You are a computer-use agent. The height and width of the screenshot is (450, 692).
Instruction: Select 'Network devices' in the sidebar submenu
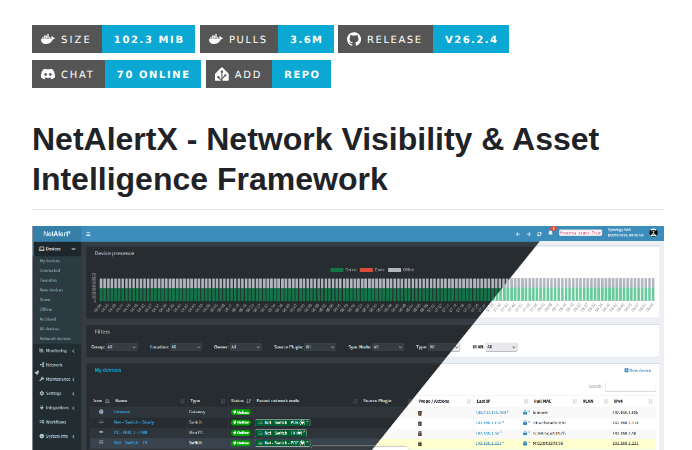click(55, 338)
